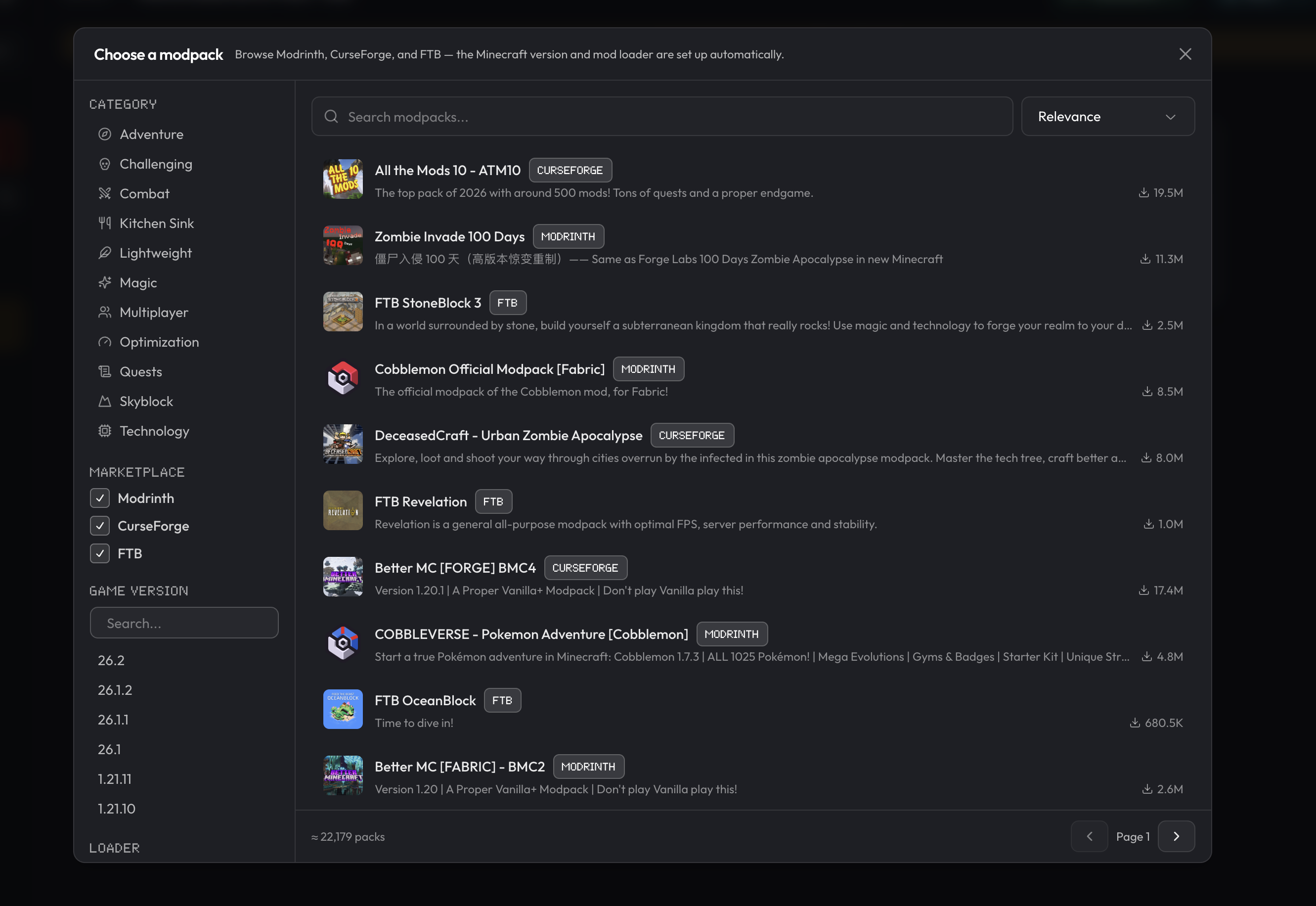This screenshot has width=1316, height=906.
Task: Open the FTB StoneBlock 3 pack thumbnail
Action: click(343, 312)
